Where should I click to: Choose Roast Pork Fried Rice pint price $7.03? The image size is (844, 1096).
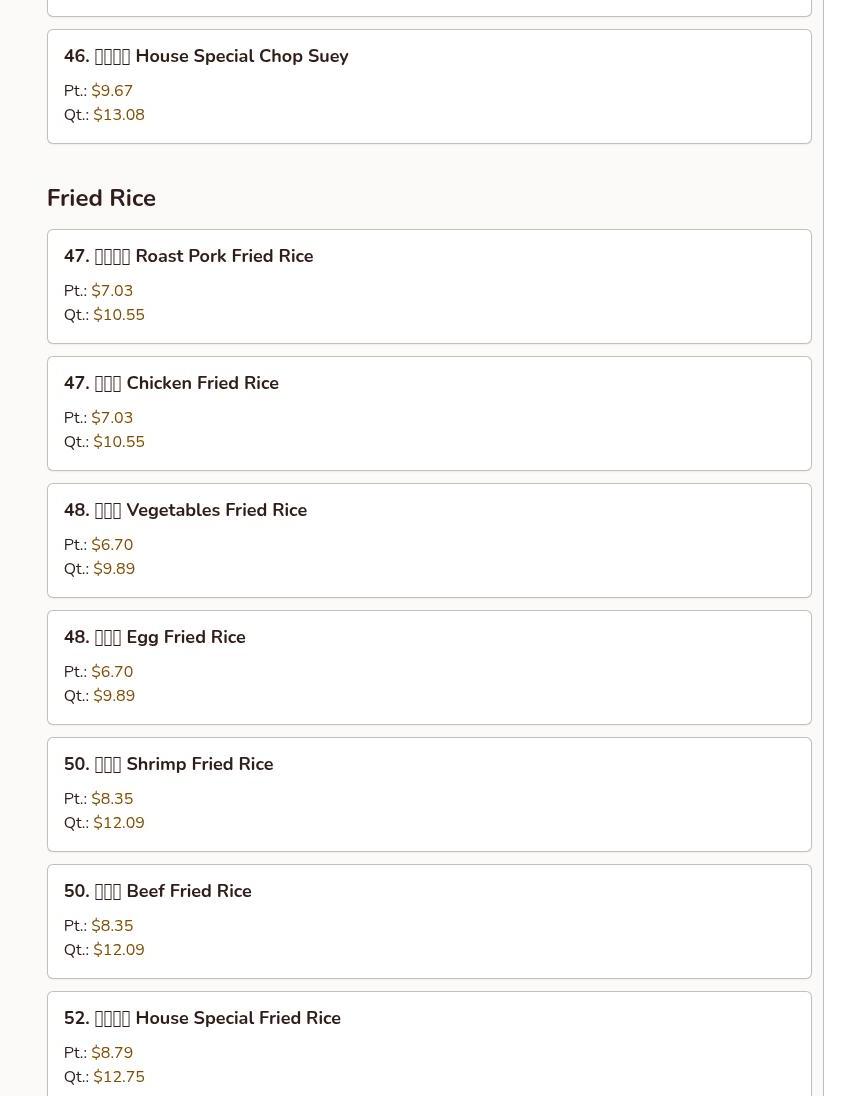(112, 291)
